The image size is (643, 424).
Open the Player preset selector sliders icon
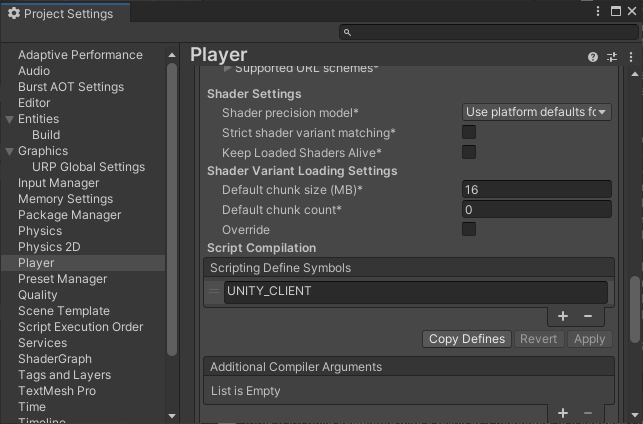click(x=612, y=57)
